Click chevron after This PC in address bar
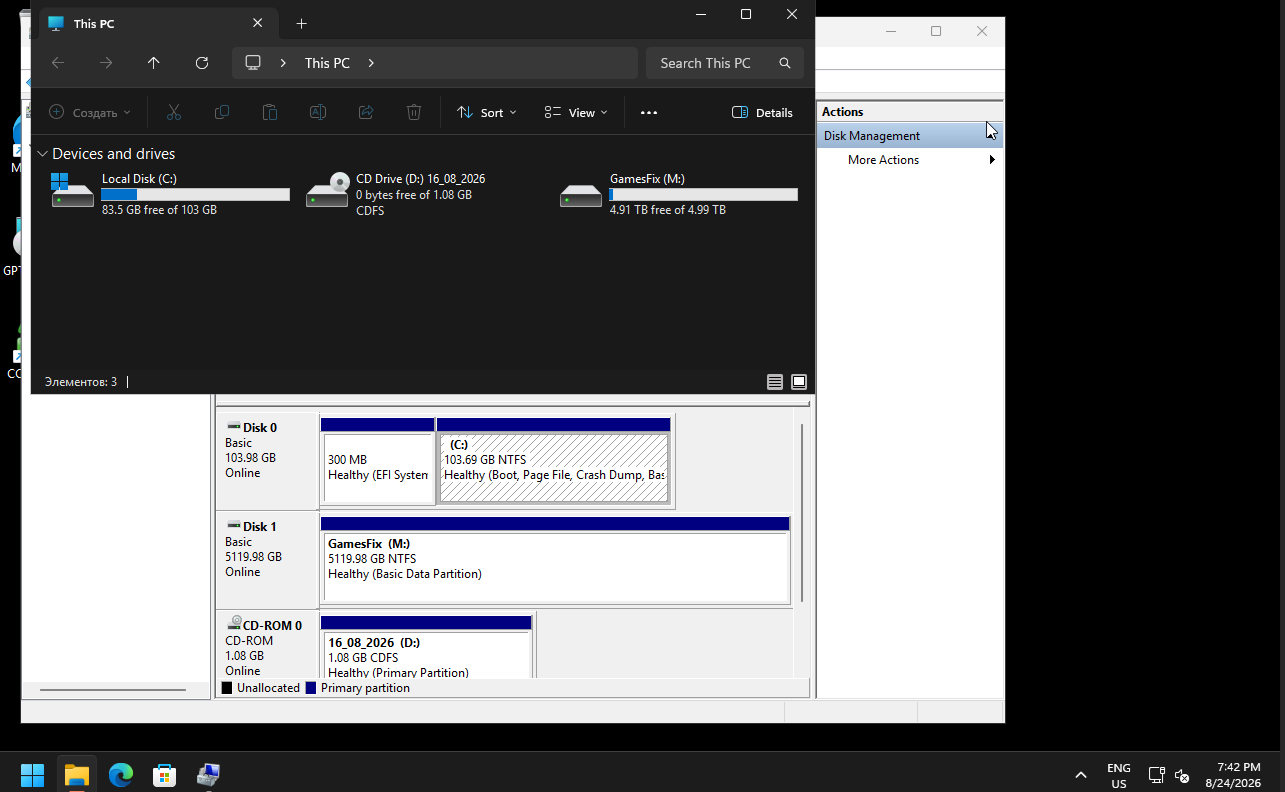 click(x=371, y=63)
